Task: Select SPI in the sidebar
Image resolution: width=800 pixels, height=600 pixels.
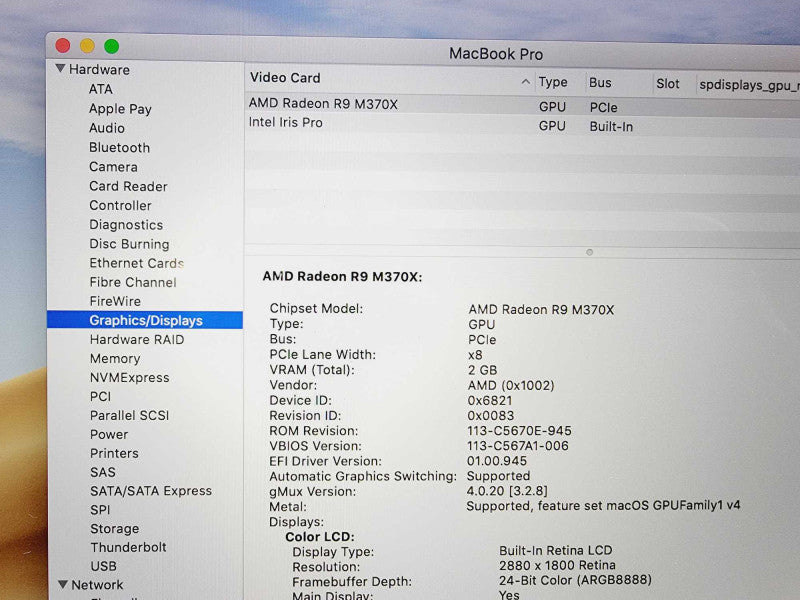Action: pyautogui.click(x=100, y=510)
